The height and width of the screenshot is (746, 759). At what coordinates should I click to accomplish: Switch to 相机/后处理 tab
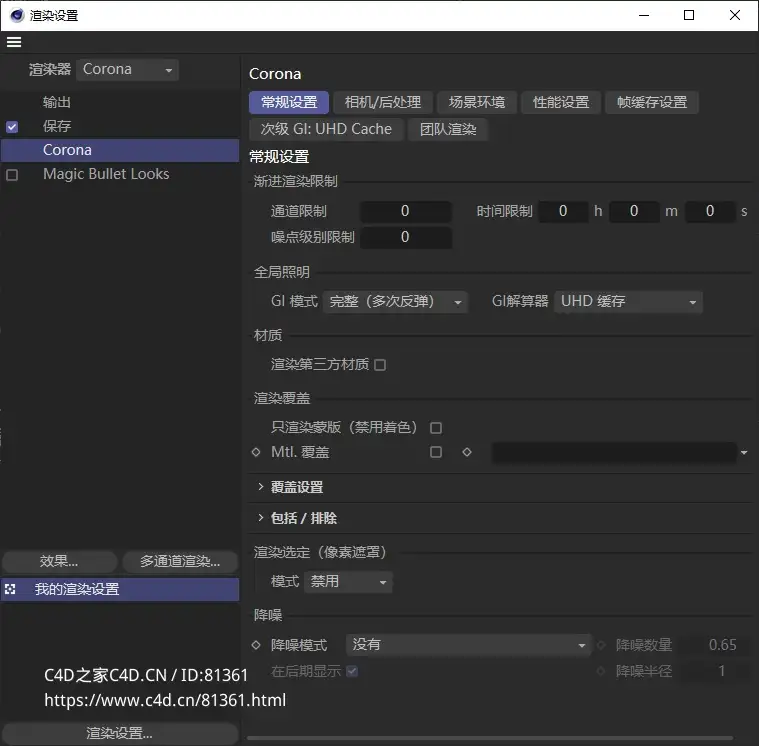[382, 102]
